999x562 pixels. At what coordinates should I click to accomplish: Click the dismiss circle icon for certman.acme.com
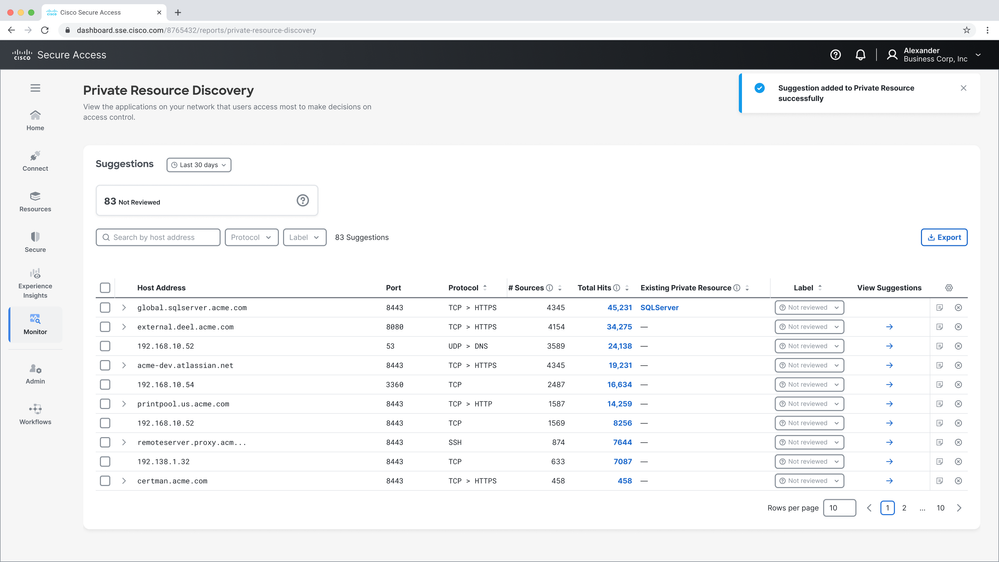958,481
